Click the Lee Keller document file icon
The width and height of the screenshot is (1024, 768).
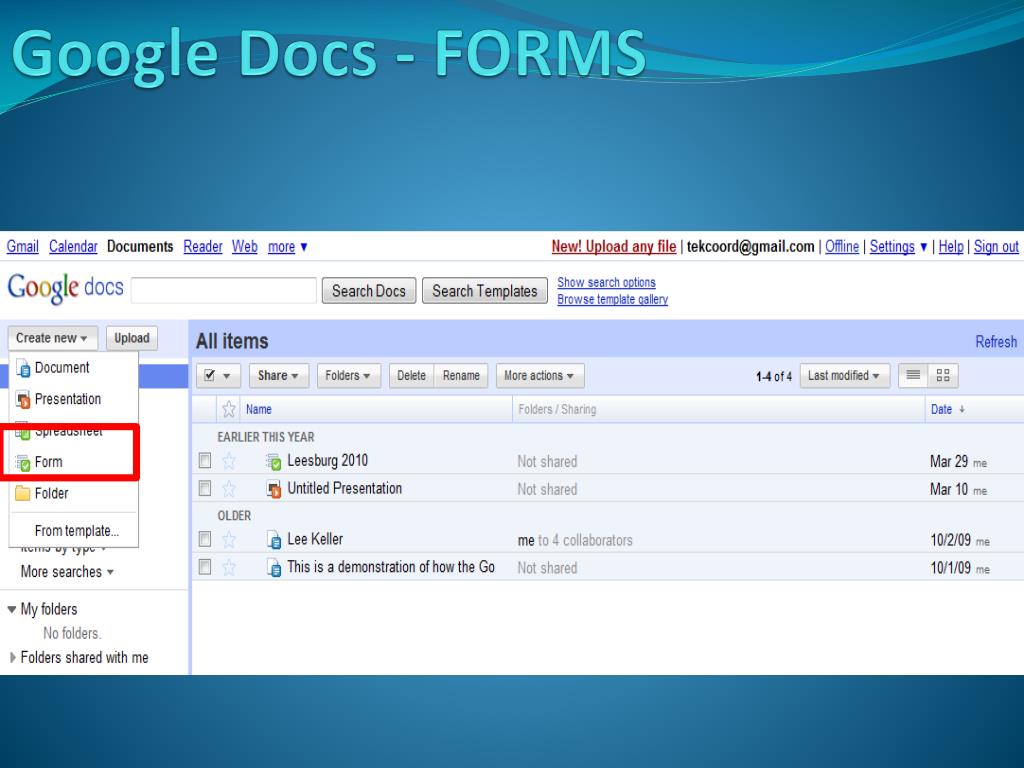tap(274, 539)
